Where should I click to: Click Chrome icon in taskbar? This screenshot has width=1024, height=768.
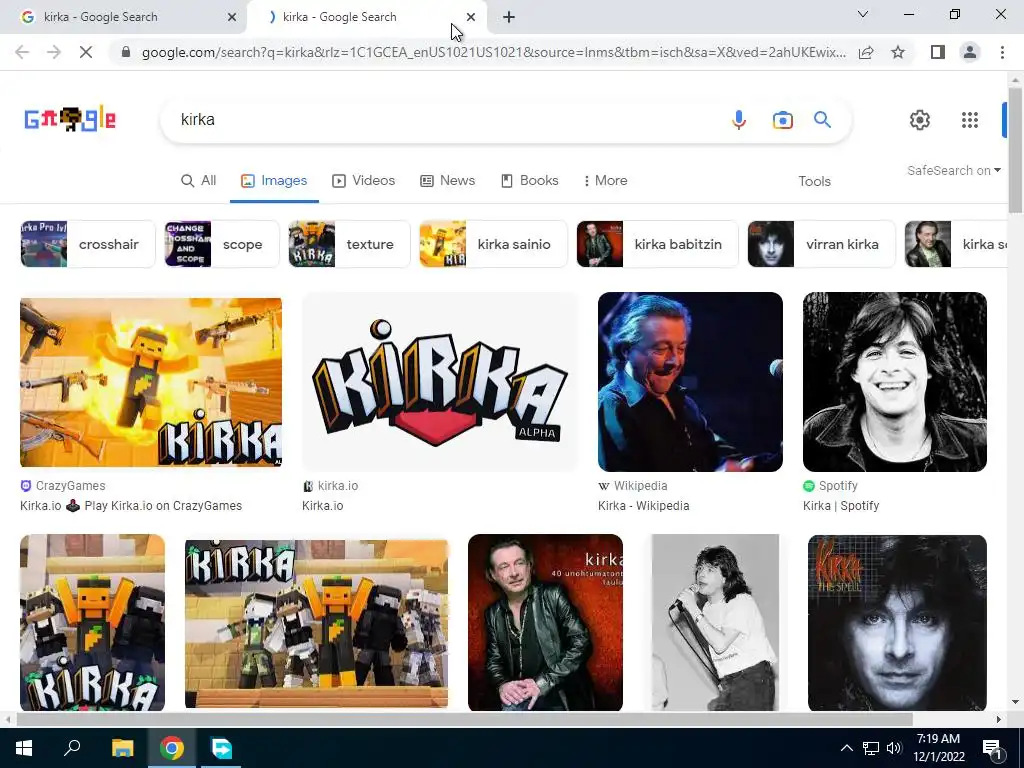pos(172,748)
